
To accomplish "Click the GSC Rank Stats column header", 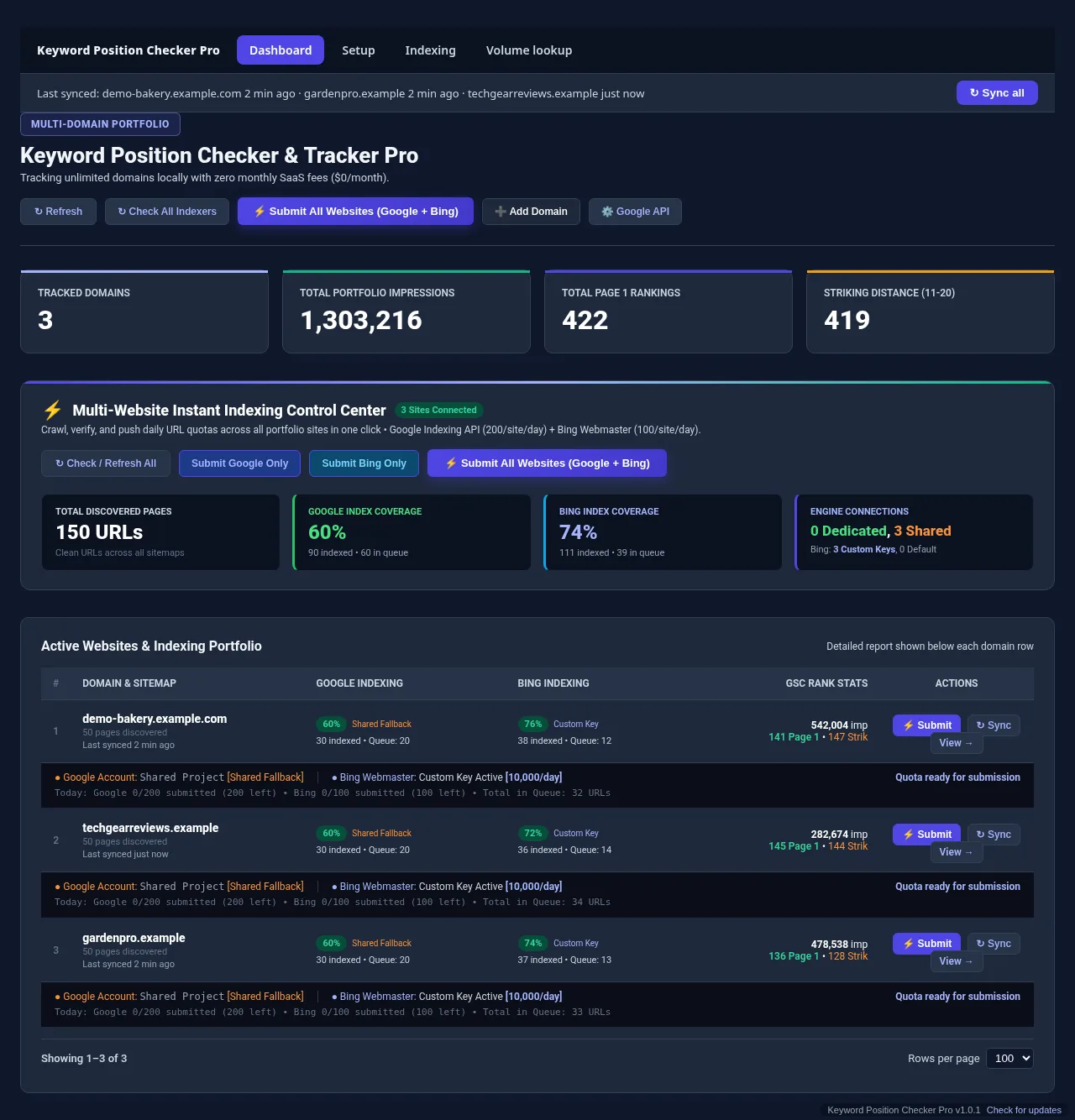I will click(x=826, y=683).
